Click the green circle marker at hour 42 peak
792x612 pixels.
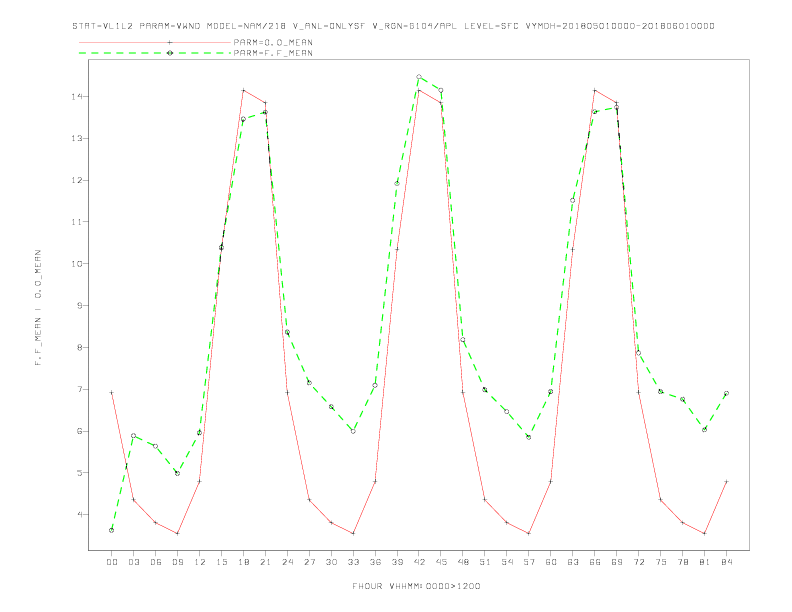[x=419, y=77]
